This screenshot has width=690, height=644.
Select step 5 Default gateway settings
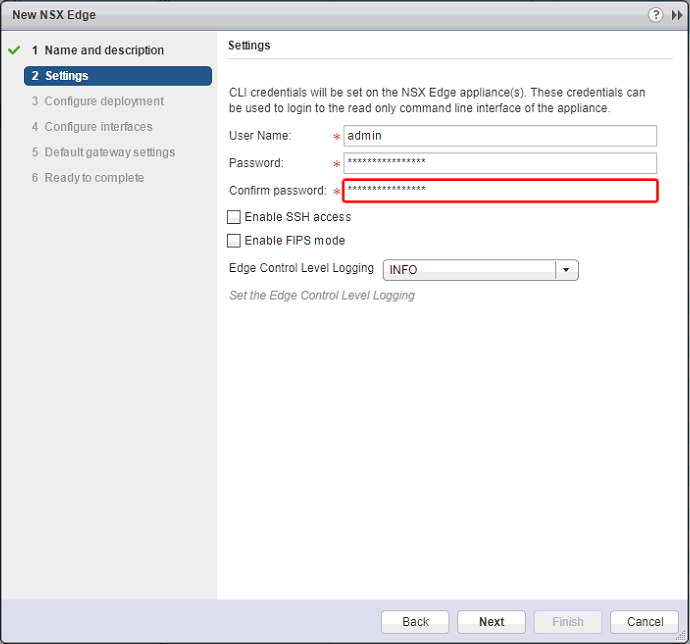point(109,152)
